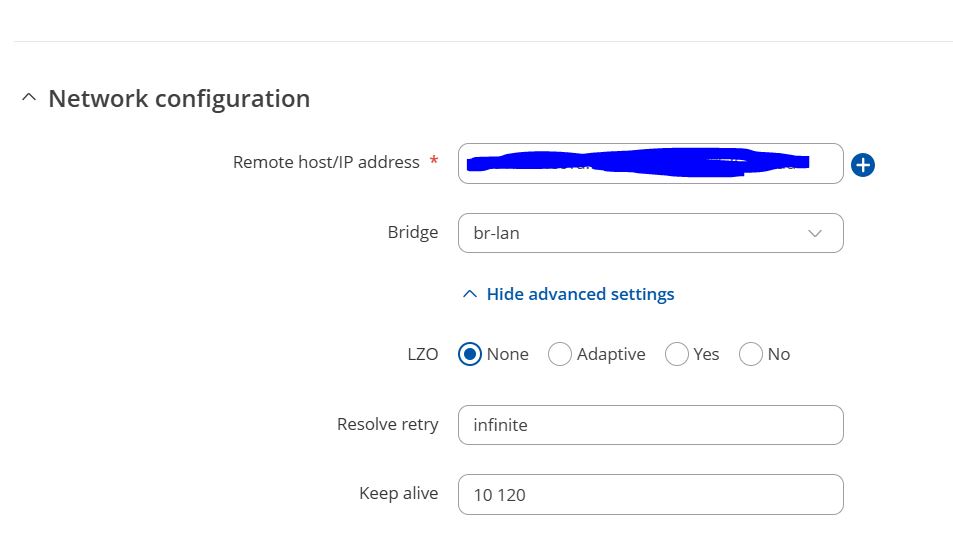This screenshot has width=953, height=555.
Task: Click the LZO field label
Action: [422, 354]
